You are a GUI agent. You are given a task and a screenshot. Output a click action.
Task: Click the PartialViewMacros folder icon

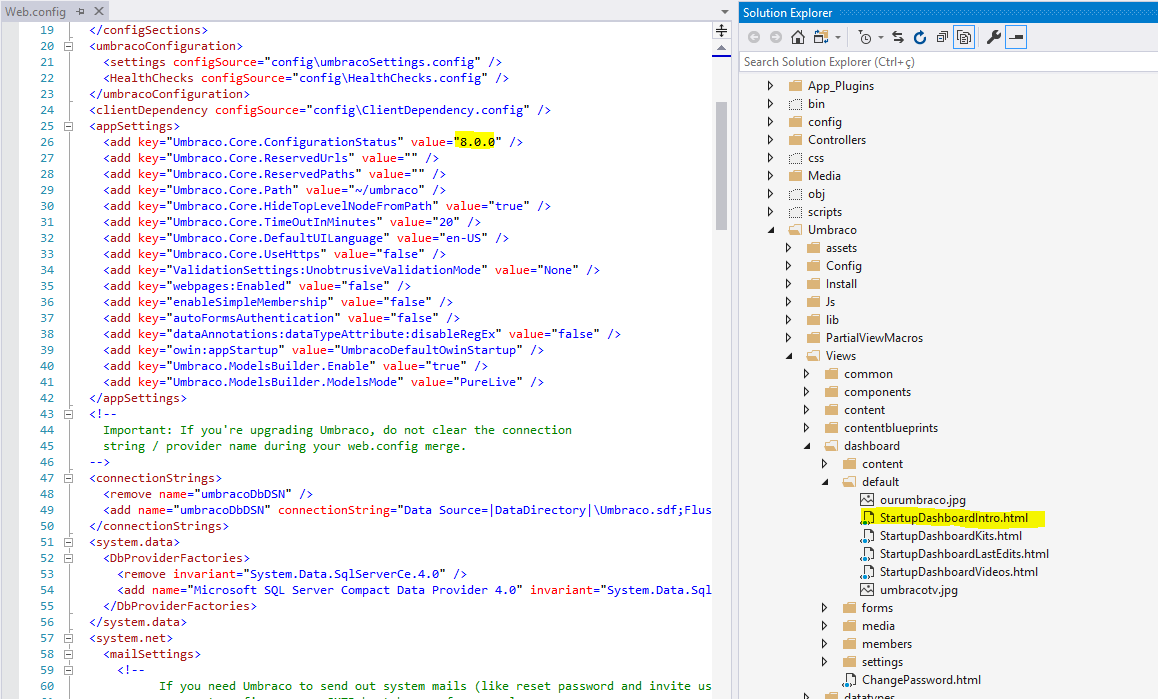[x=814, y=338]
